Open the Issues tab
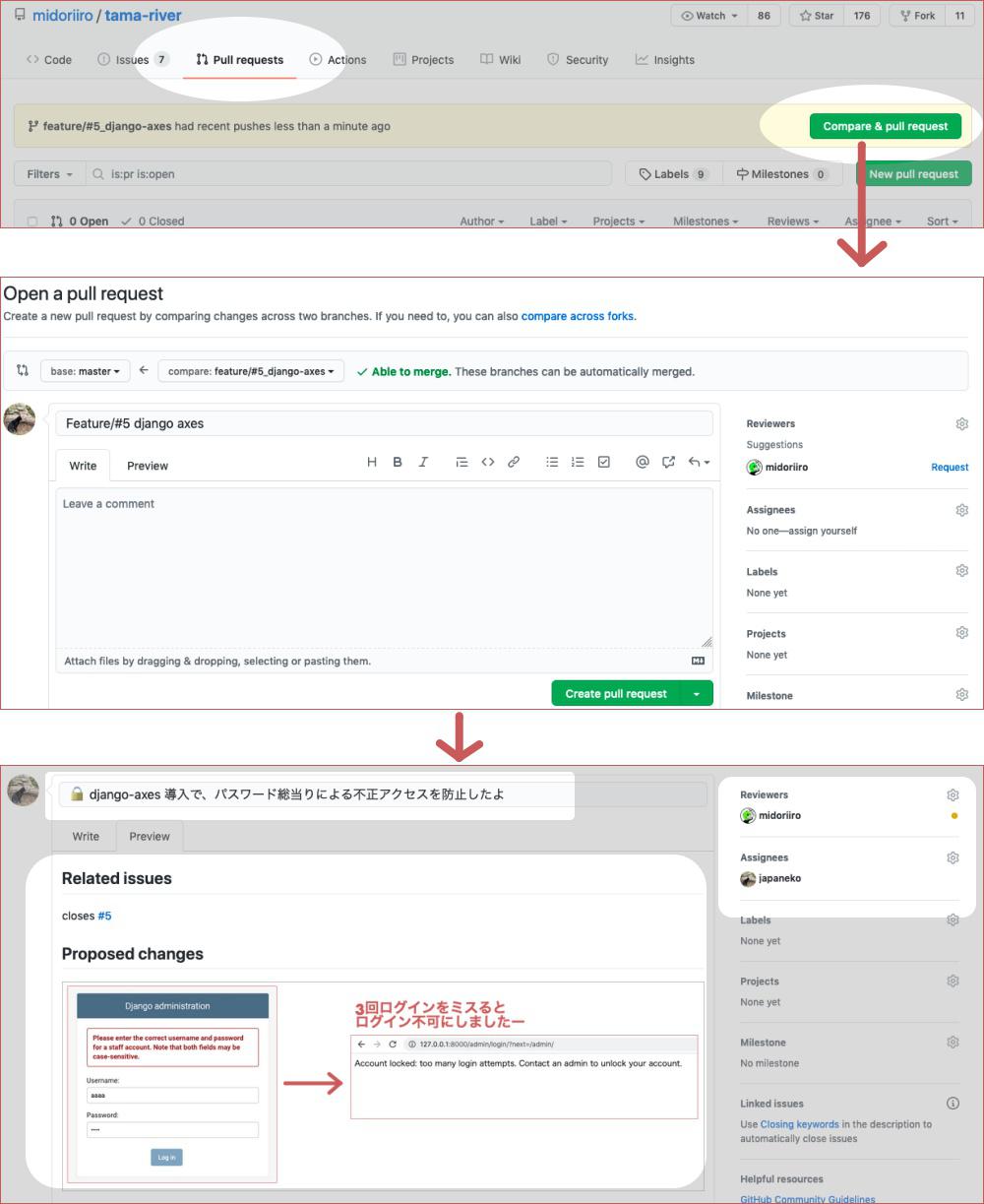Screen dimensions: 984x1204 click(133, 60)
